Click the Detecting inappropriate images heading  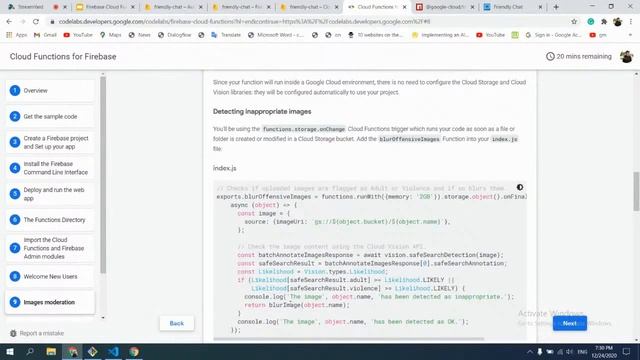pyautogui.click(x=262, y=111)
